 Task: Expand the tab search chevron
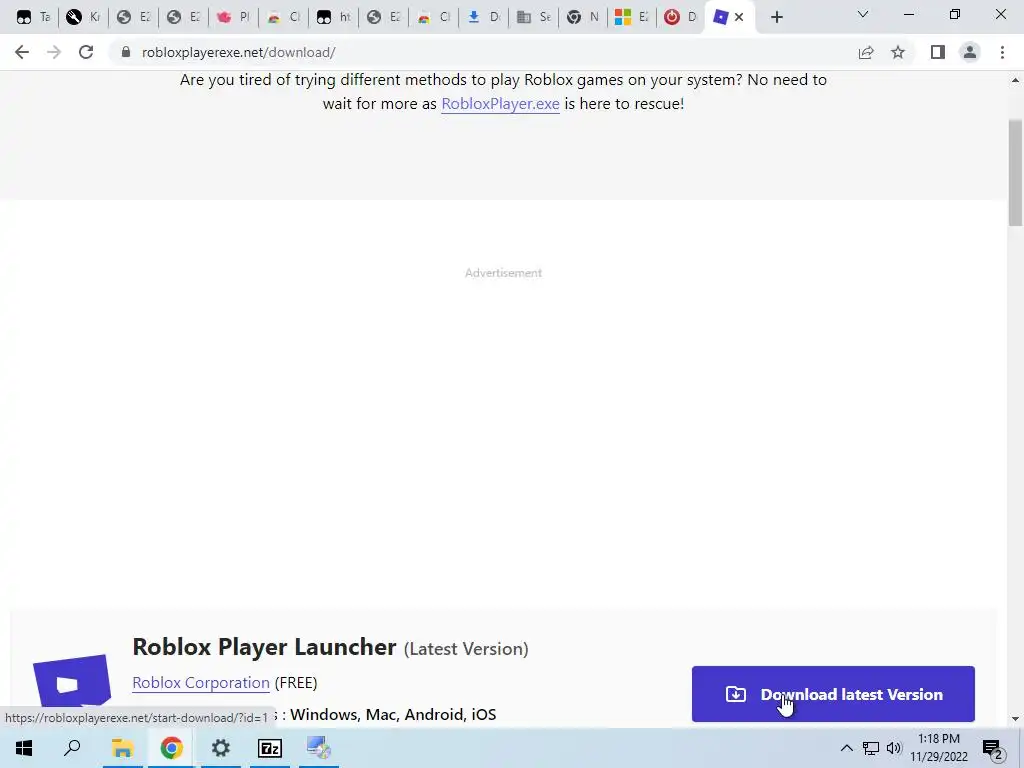coord(863,14)
